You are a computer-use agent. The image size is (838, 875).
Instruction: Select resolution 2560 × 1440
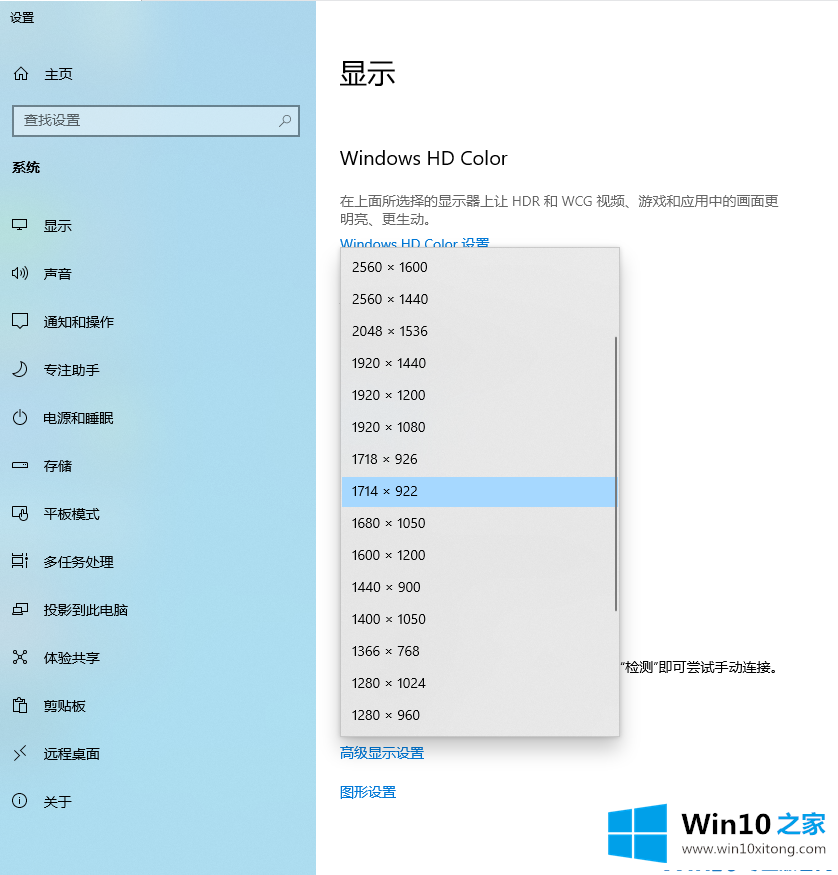(x=479, y=299)
